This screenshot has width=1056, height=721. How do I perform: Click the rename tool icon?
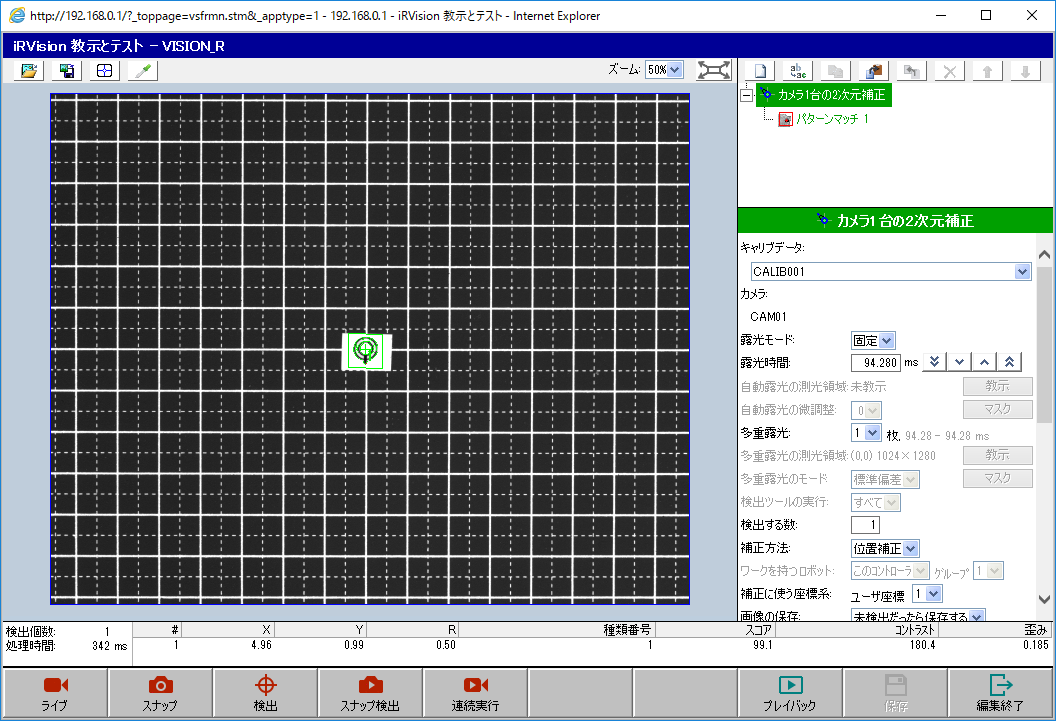point(798,71)
